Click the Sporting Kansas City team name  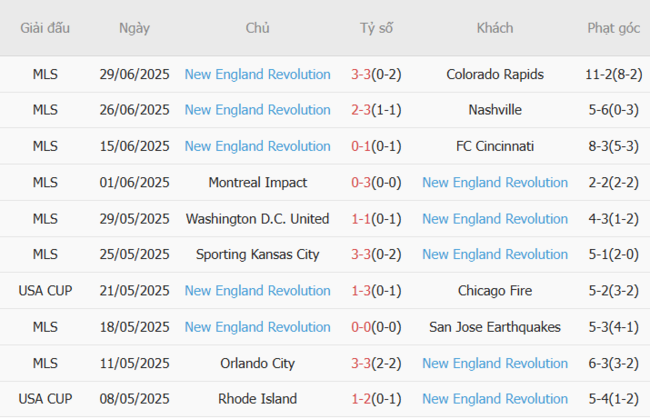[x=257, y=254]
